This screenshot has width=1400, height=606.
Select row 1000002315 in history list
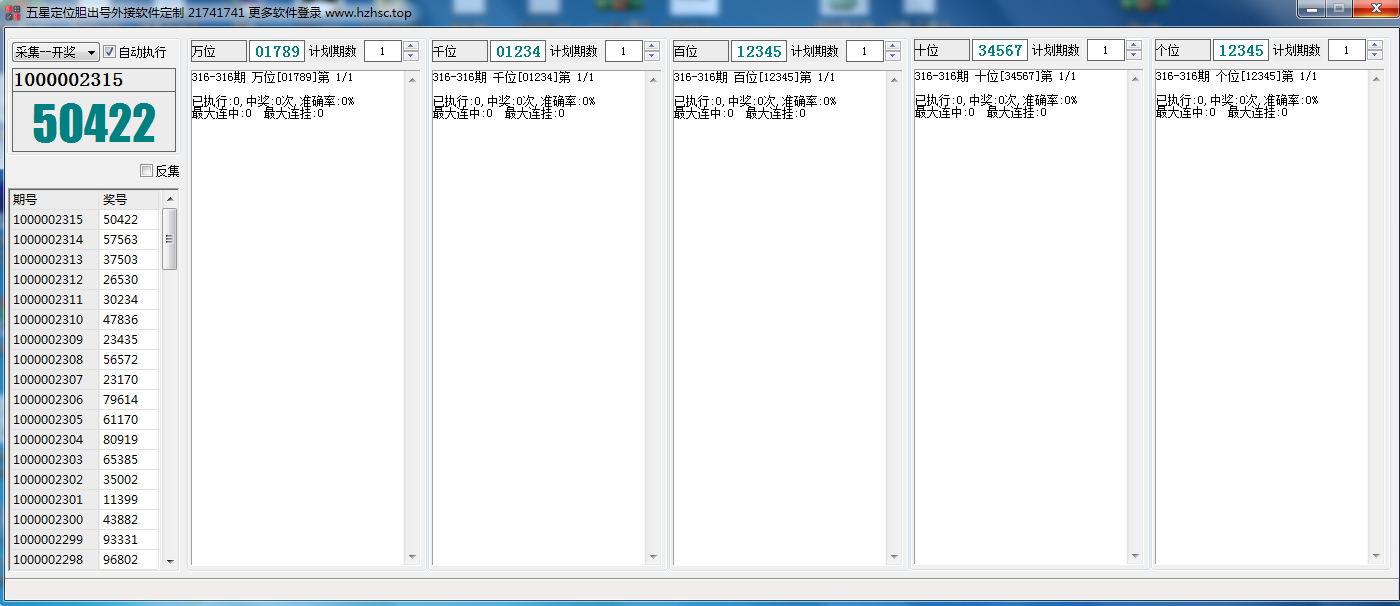tap(85, 219)
